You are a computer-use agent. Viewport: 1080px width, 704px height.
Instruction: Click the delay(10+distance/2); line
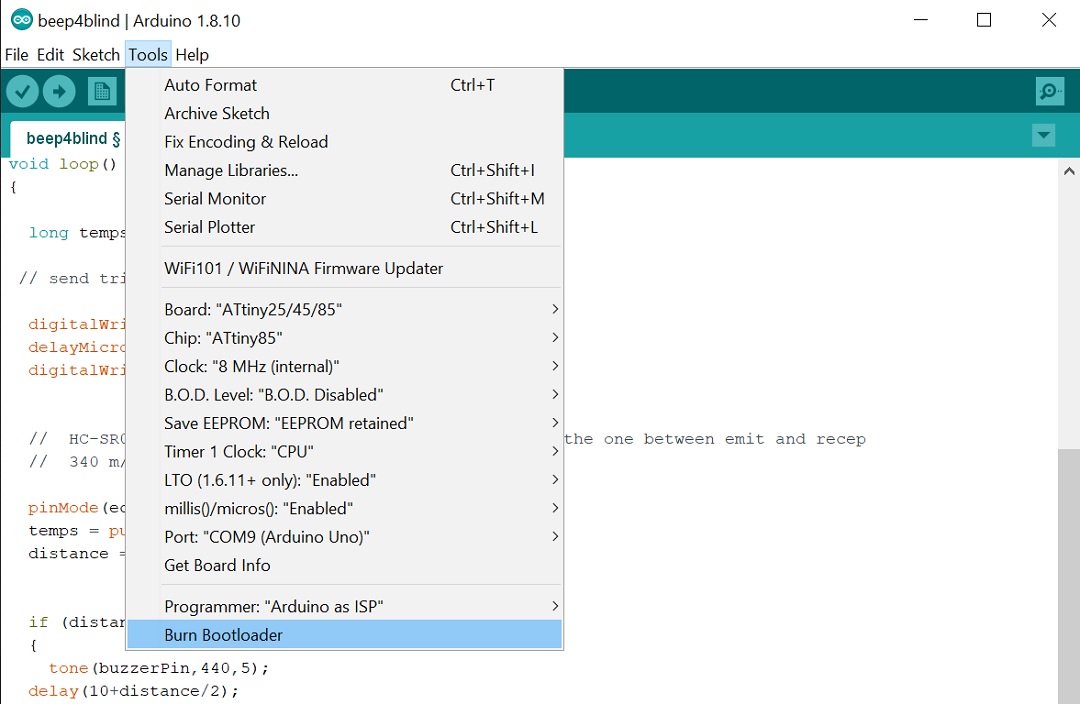pyautogui.click(x=133, y=691)
